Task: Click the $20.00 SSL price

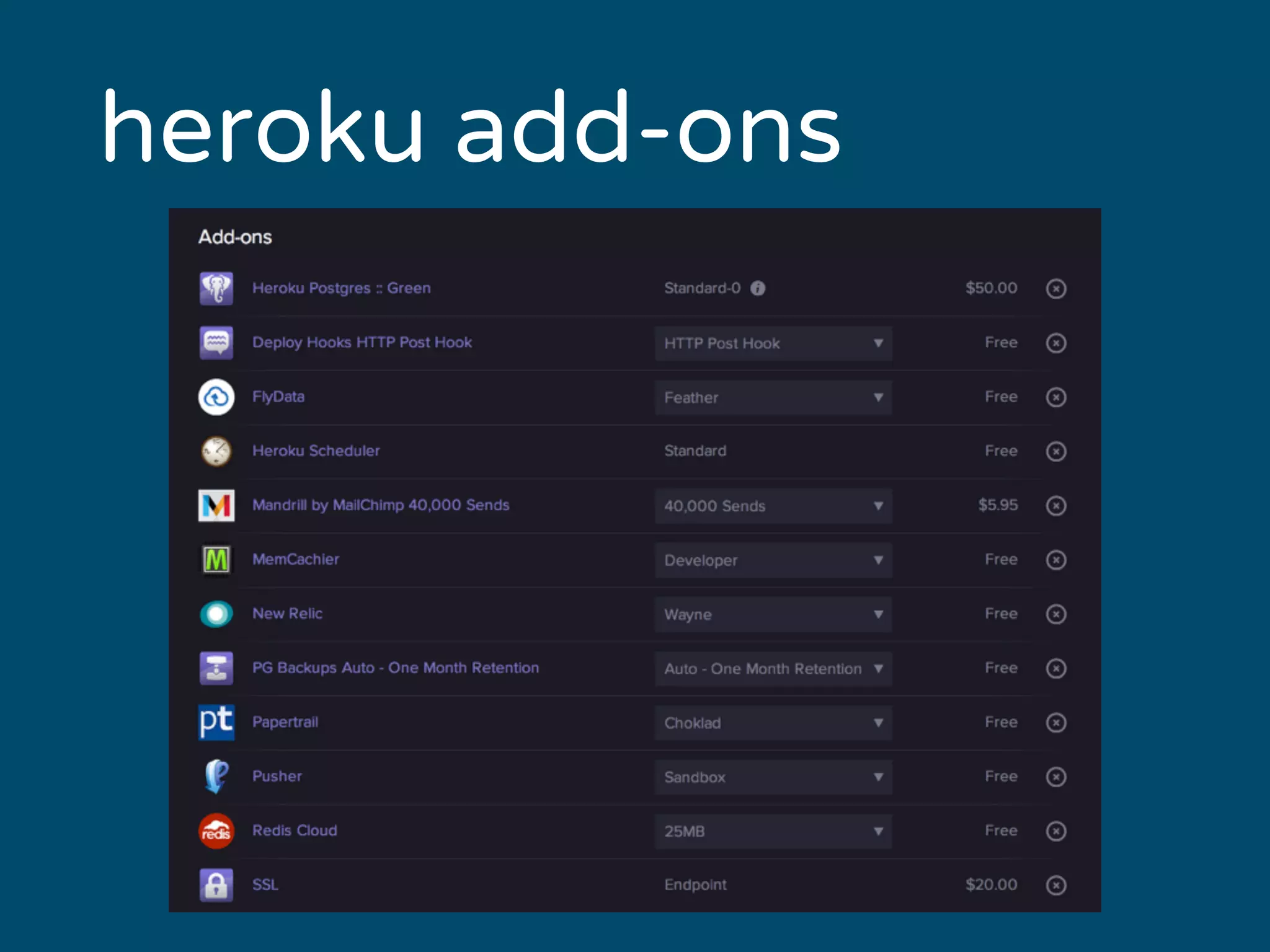Action: point(991,884)
